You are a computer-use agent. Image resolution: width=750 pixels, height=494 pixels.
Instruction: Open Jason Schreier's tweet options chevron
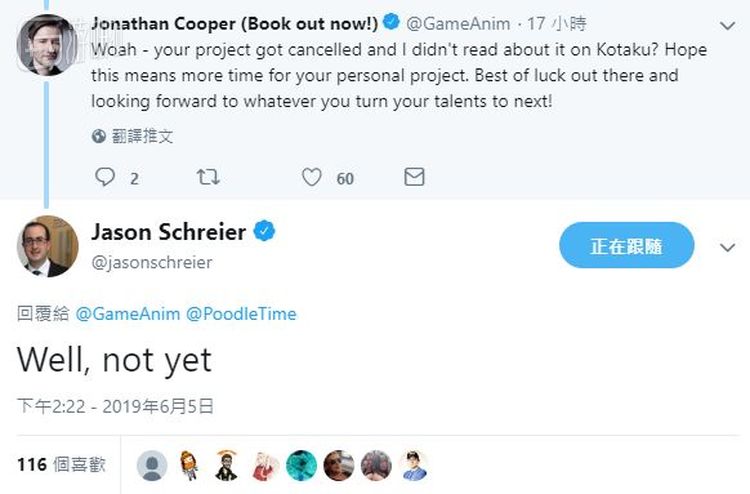(x=727, y=246)
